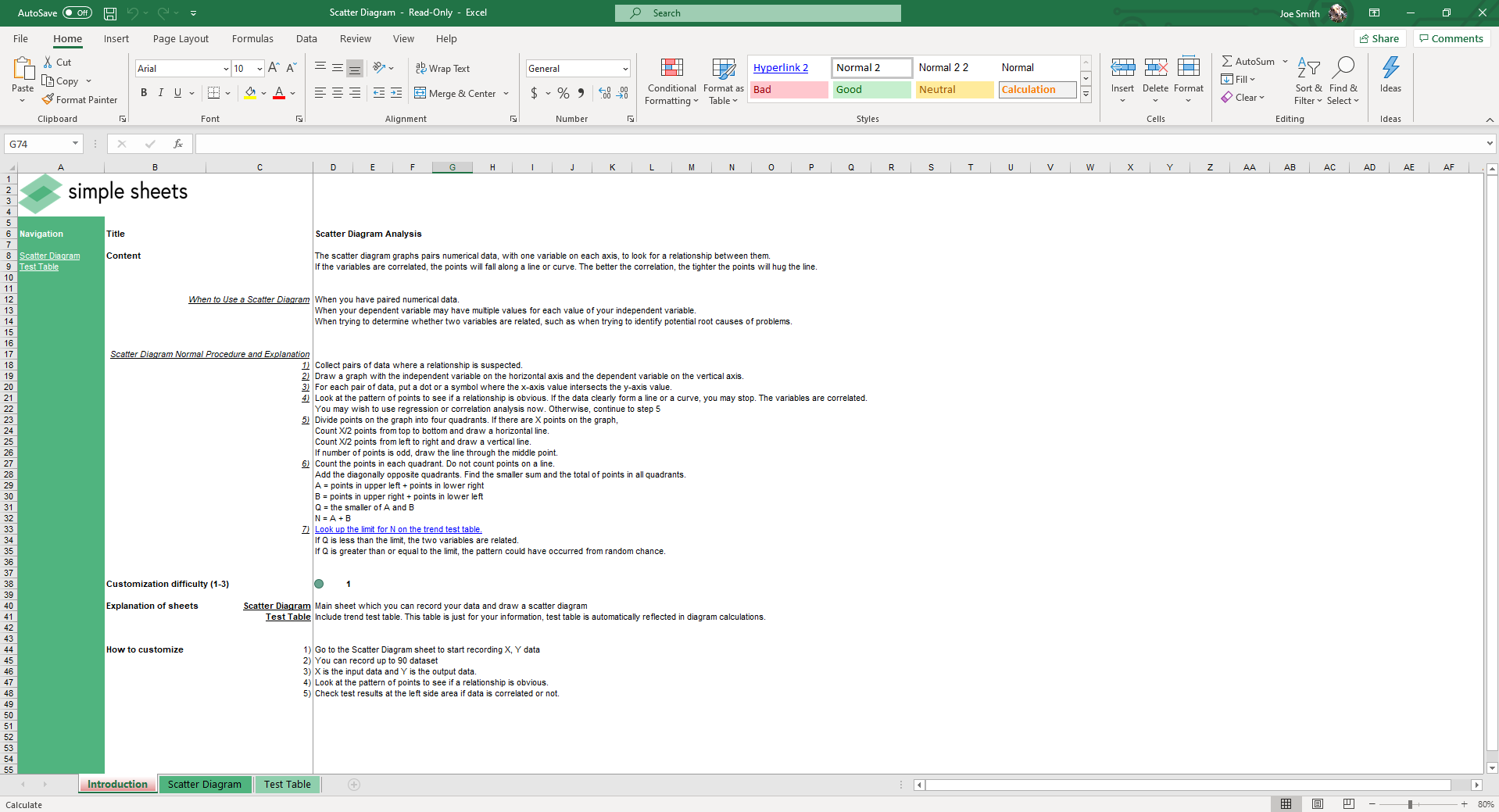
Task: Go to the Formulas ribbon tab
Action: click(252, 39)
